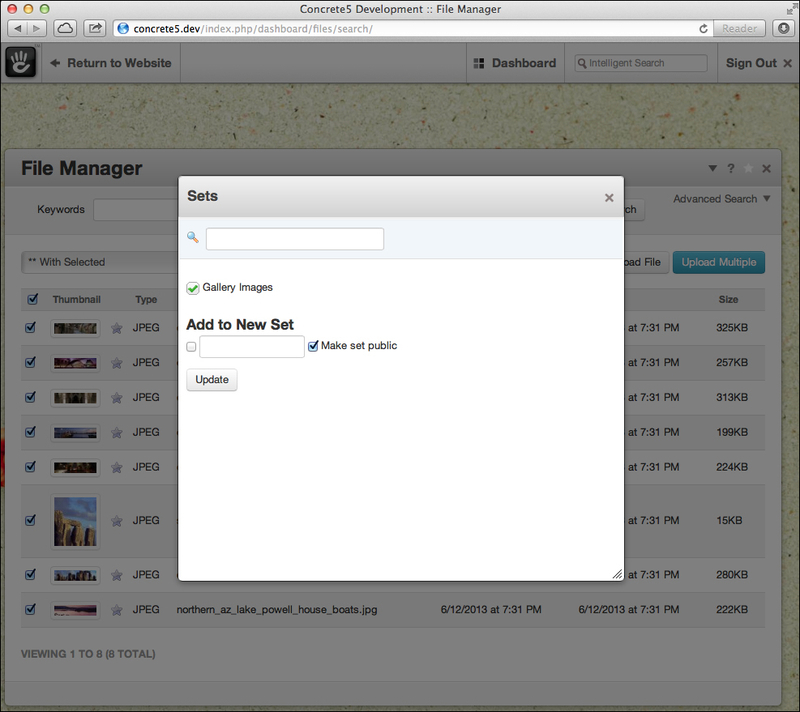Close the File Manager pane
The image size is (800, 712).
point(766,168)
